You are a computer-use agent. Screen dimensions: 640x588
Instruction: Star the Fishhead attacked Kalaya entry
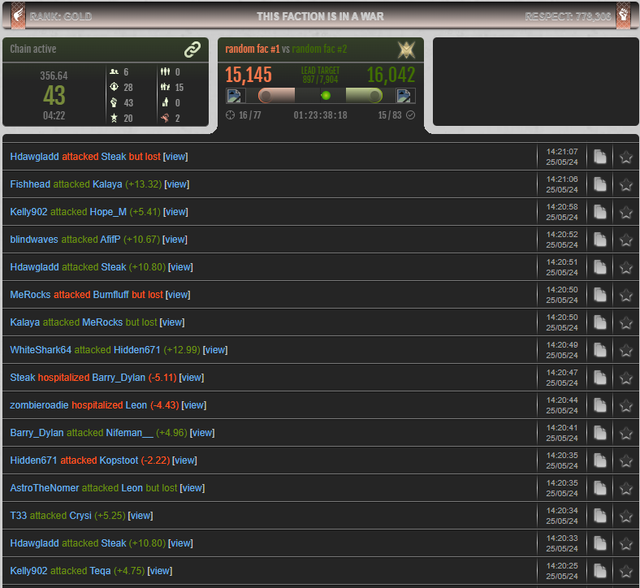tap(626, 184)
